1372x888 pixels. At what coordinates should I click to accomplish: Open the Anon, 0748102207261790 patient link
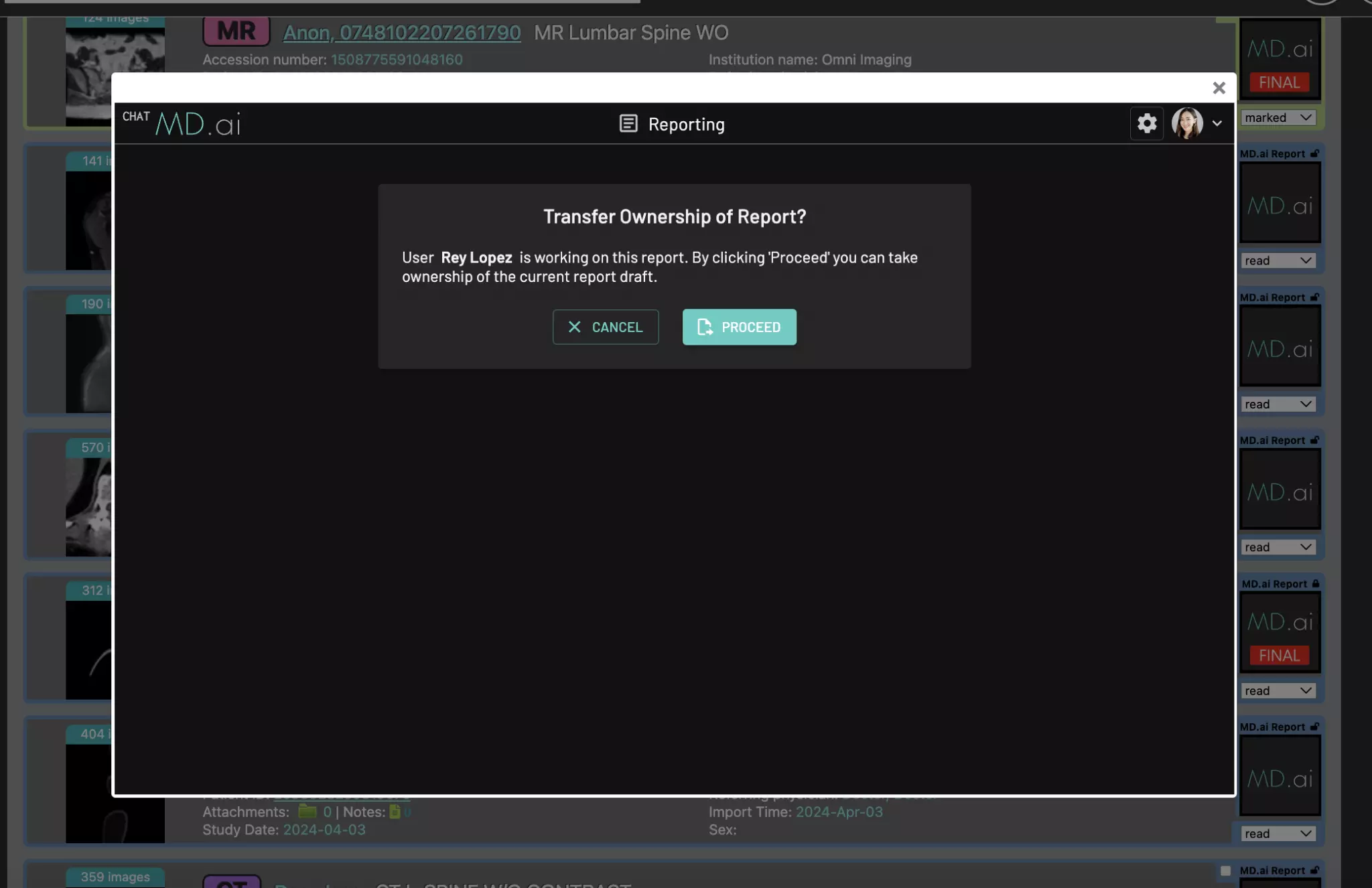coord(401,32)
